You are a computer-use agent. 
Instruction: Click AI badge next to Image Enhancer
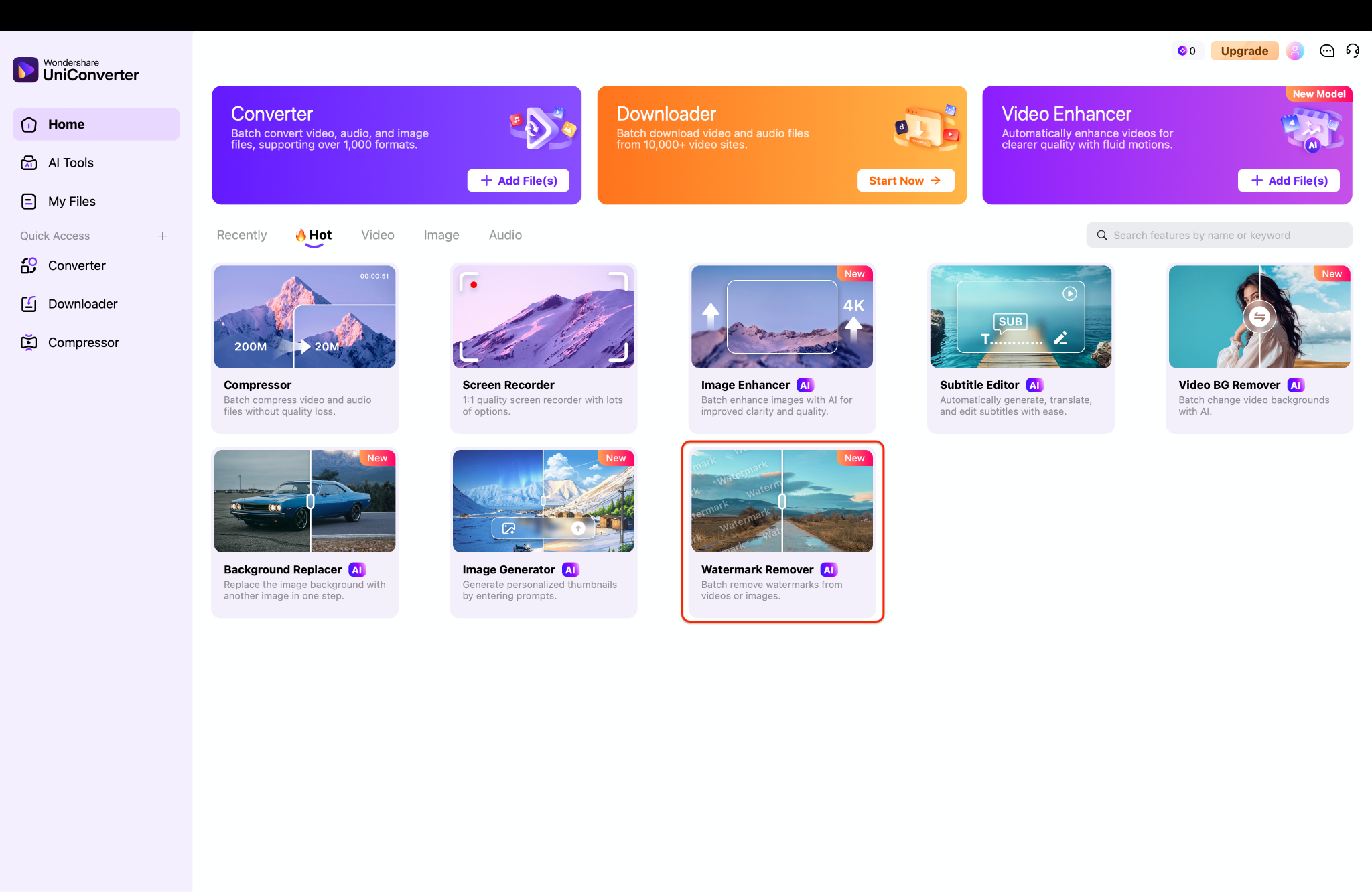pos(805,385)
